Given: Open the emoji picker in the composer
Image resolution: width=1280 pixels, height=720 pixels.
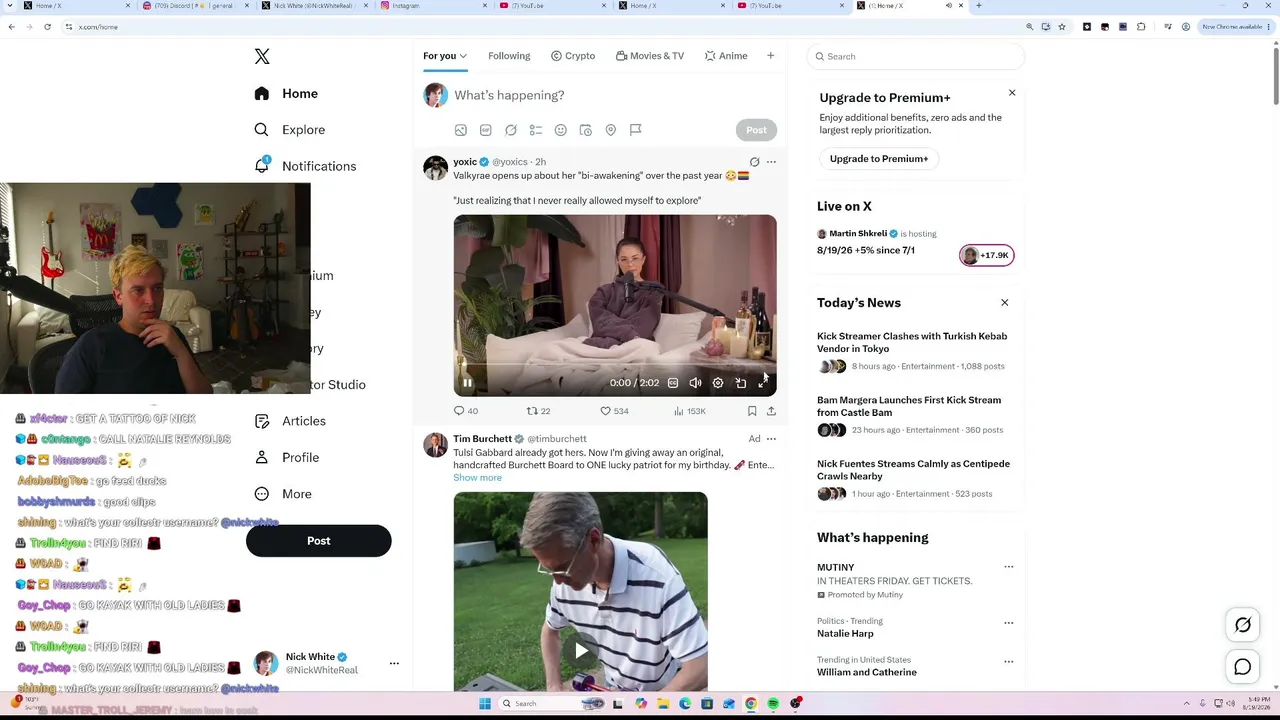Looking at the screenshot, I should coord(561,130).
